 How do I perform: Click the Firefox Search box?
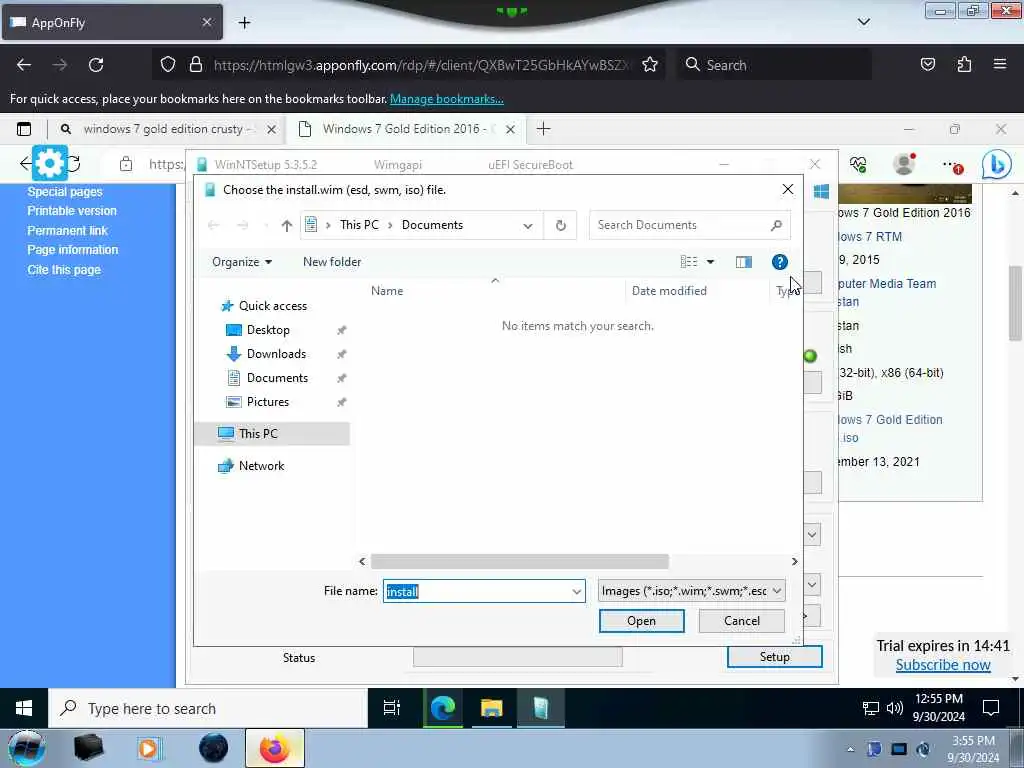[774, 65]
